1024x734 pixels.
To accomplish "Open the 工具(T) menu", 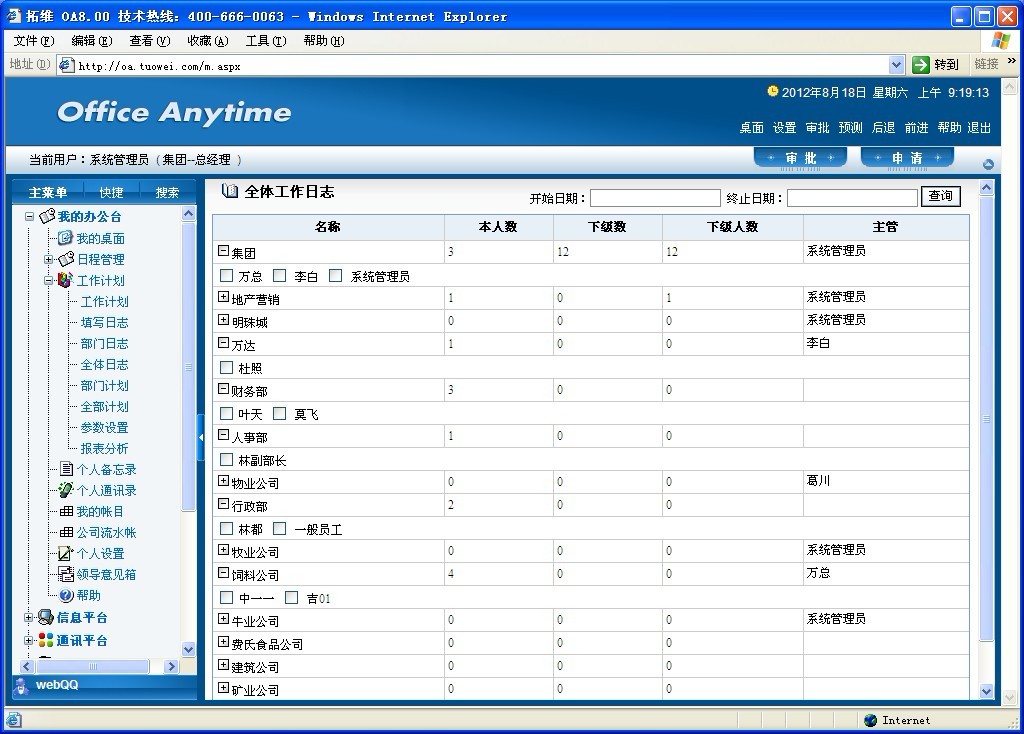I will (x=265, y=41).
